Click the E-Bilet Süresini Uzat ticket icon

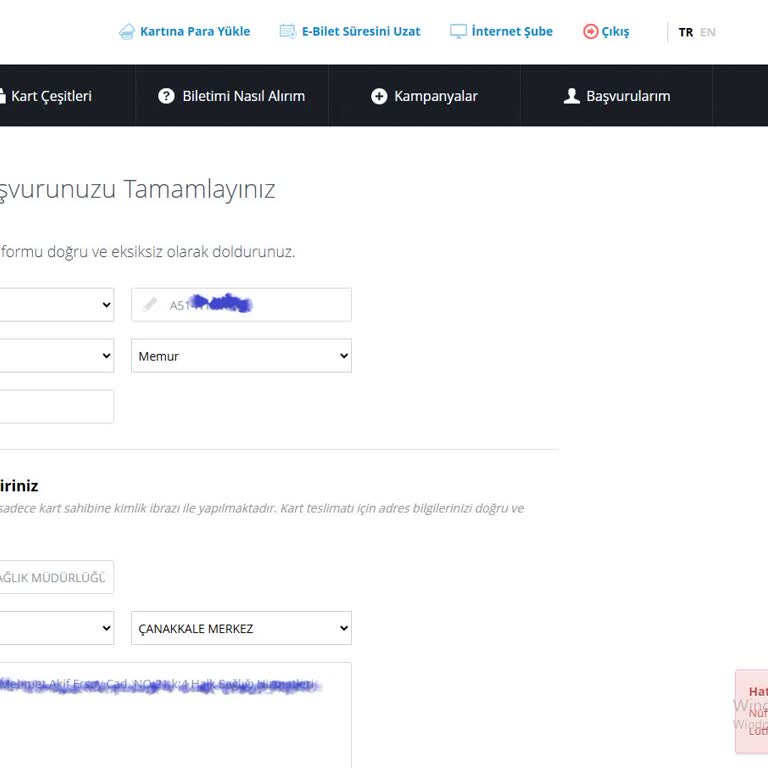click(x=288, y=32)
